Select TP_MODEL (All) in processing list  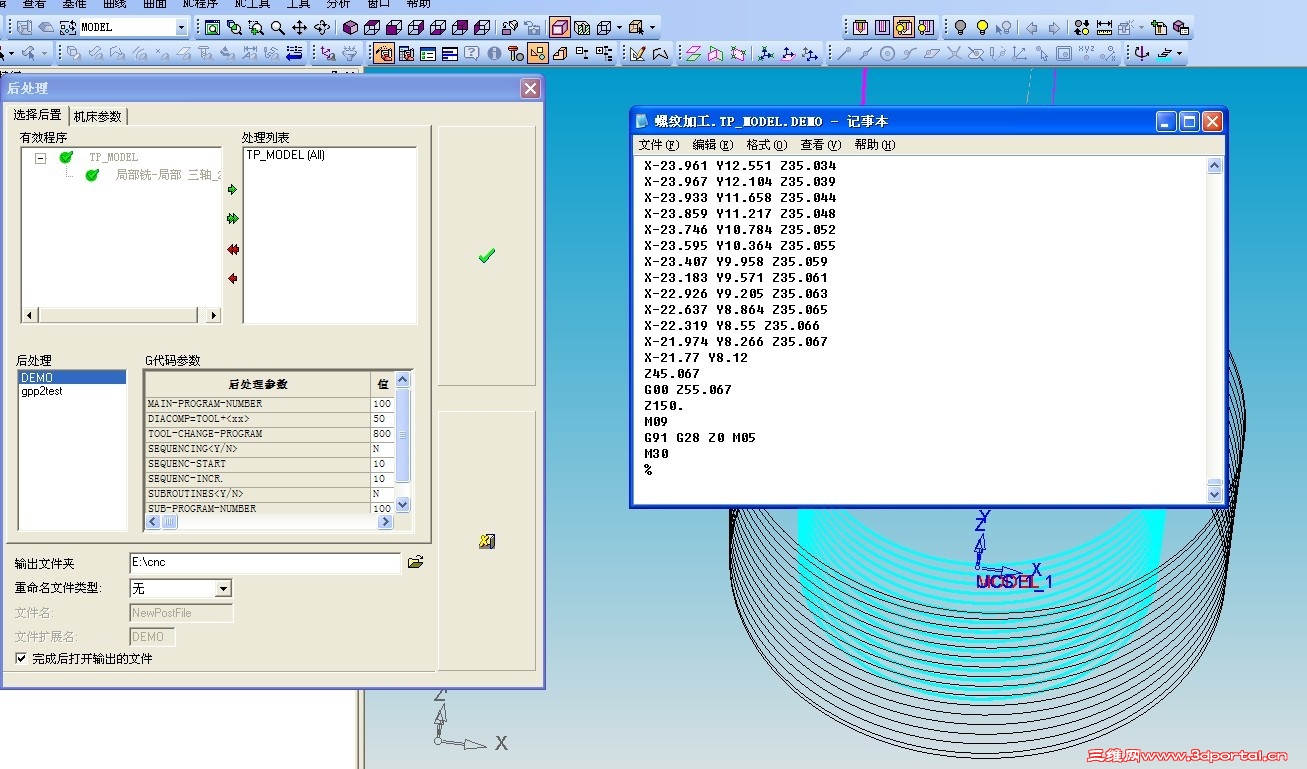tap(285, 155)
